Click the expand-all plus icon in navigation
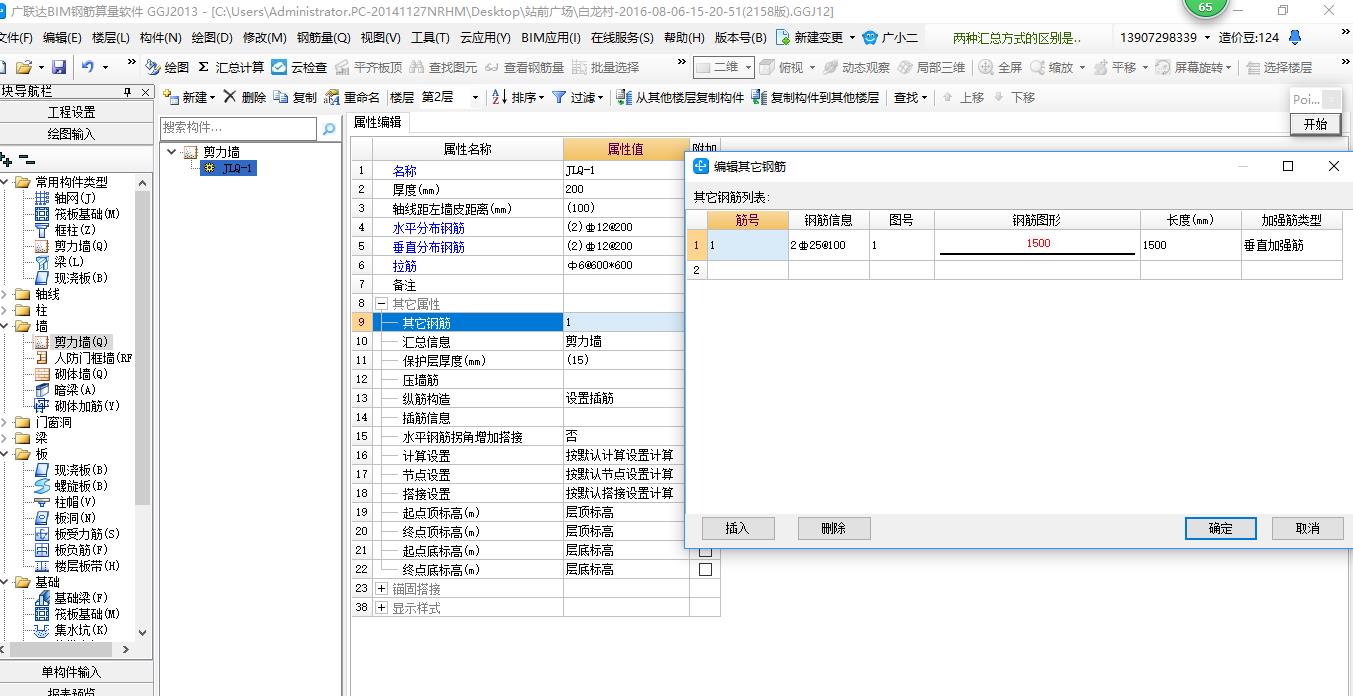The height and width of the screenshot is (696, 1353). pos(6,160)
